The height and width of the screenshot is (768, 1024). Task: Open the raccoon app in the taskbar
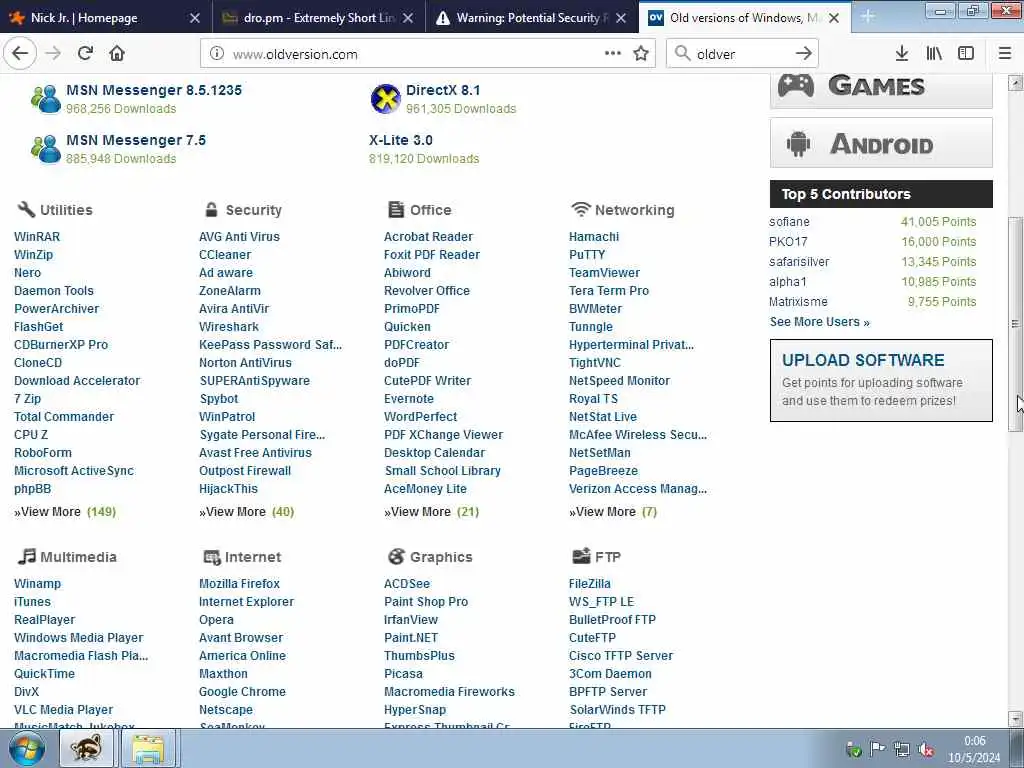[86, 748]
